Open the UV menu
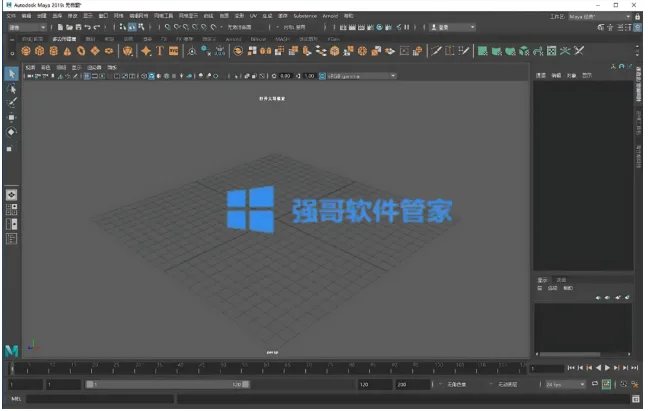Screen dimensions: 648x411 tap(253, 16)
